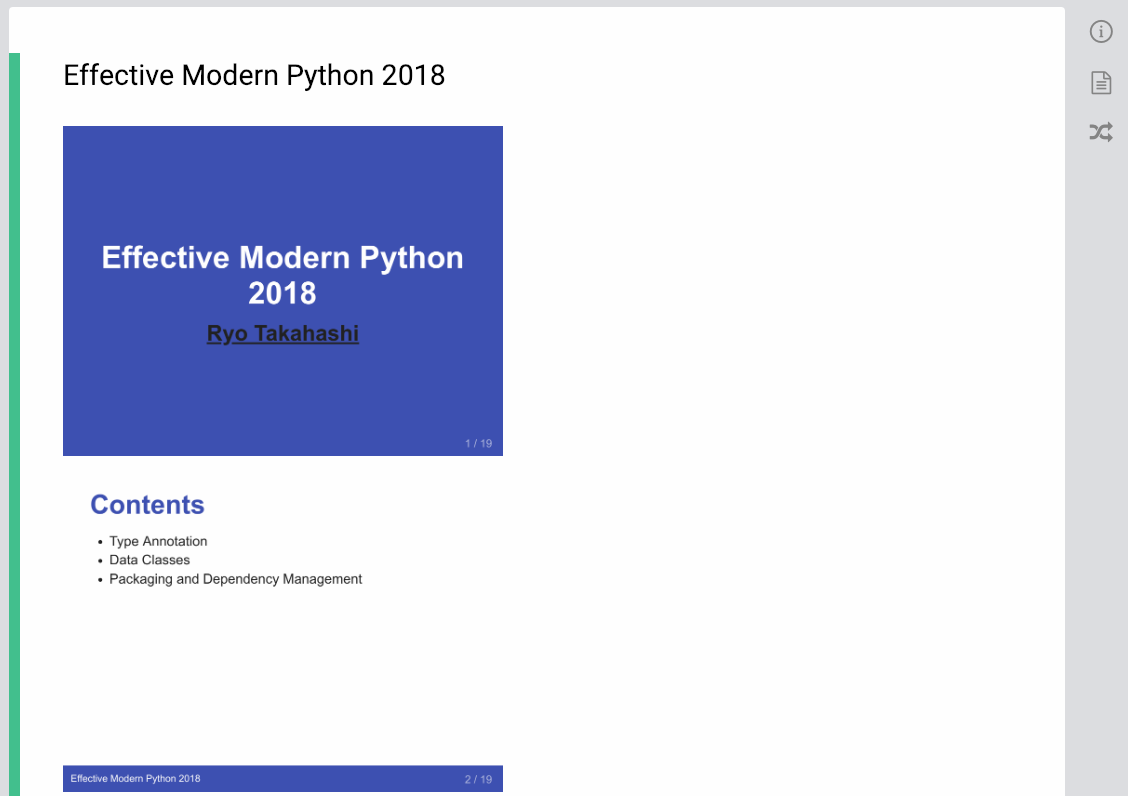Click the bullet dot before 'Type Annotation'
The height and width of the screenshot is (796, 1128).
tap(101, 542)
